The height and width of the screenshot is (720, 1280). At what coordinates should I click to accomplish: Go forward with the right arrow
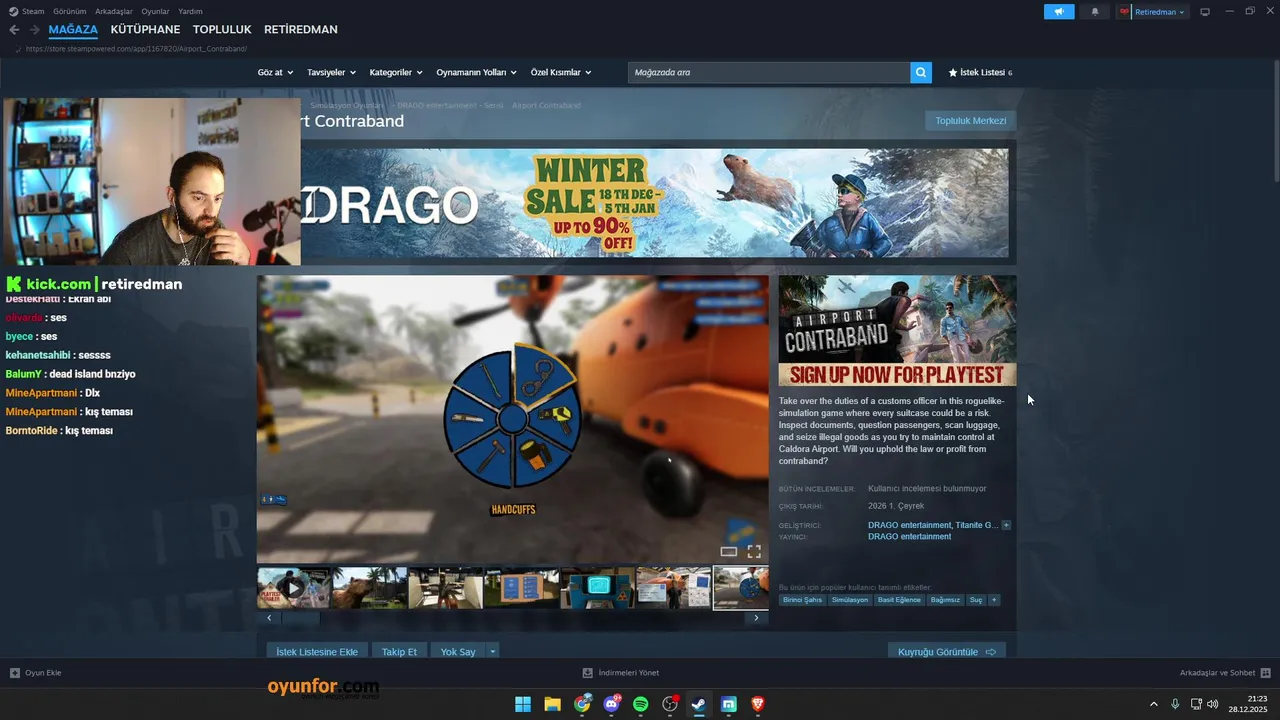point(34,30)
